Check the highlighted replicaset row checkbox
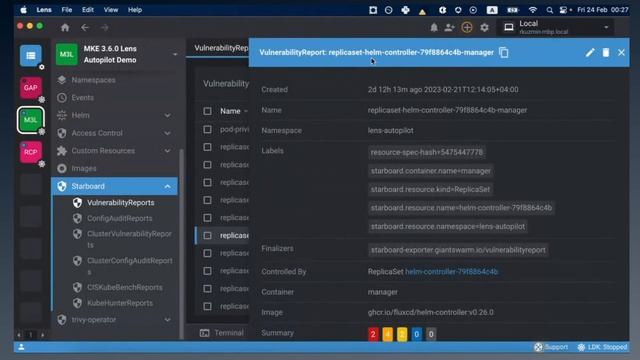 click(x=207, y=236)
